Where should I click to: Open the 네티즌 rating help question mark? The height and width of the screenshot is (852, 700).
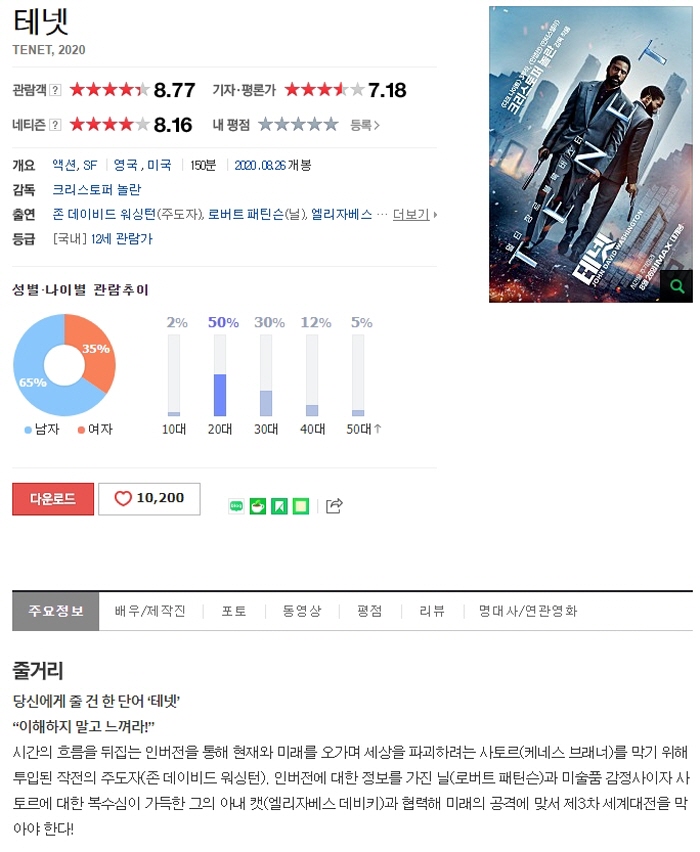coord(55,125)
